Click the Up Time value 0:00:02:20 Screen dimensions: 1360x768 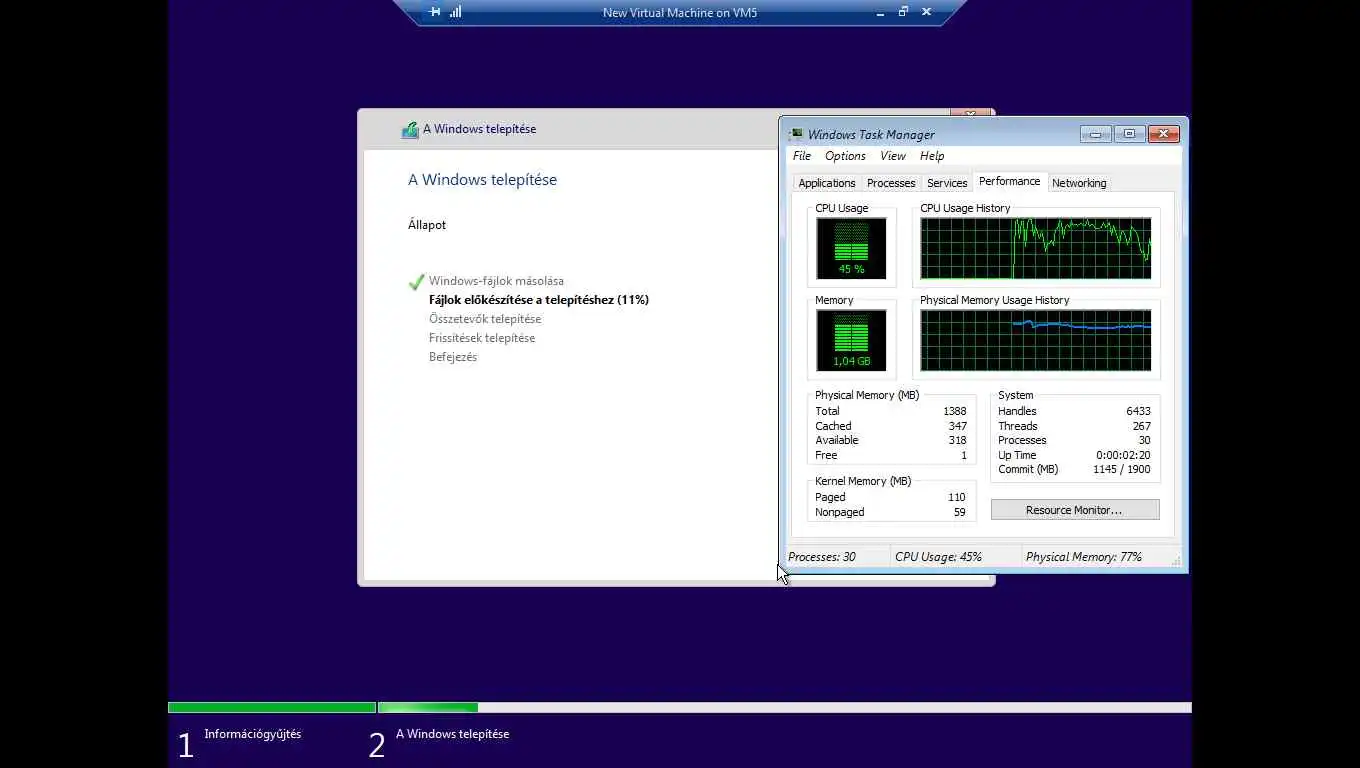[x=1123, y=455]
